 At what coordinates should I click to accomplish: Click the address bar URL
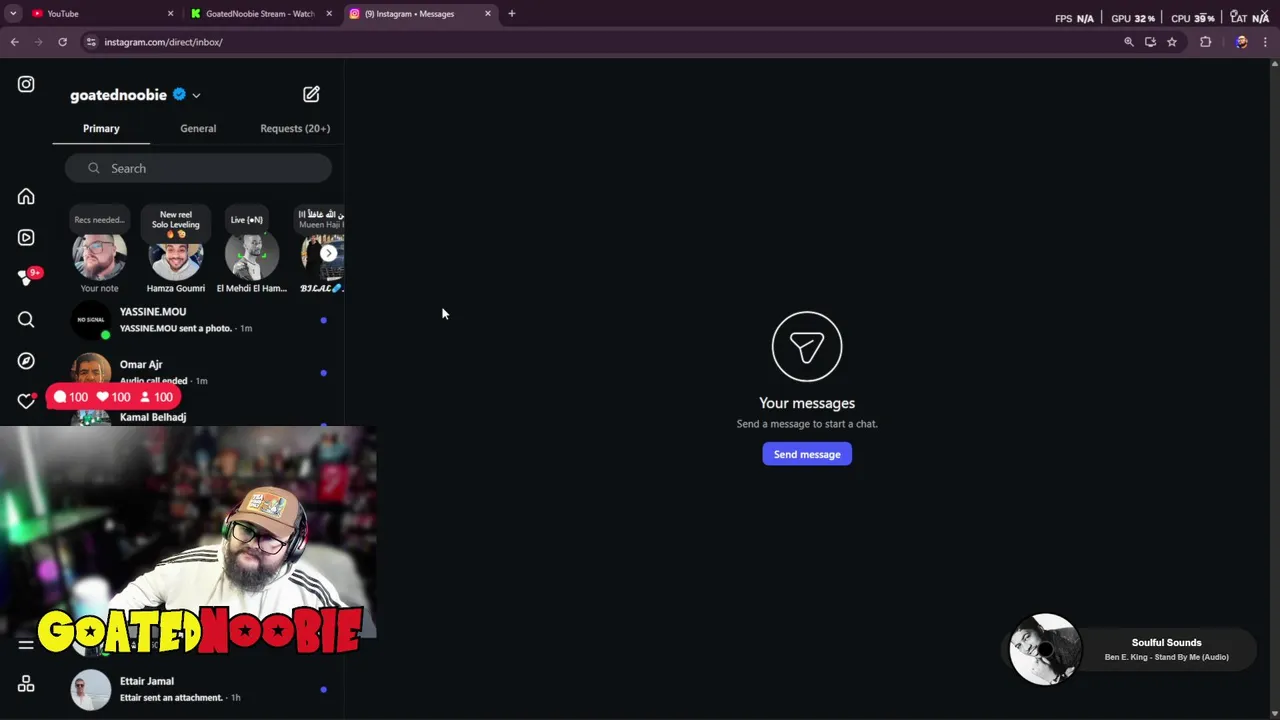tap(163, 42)
